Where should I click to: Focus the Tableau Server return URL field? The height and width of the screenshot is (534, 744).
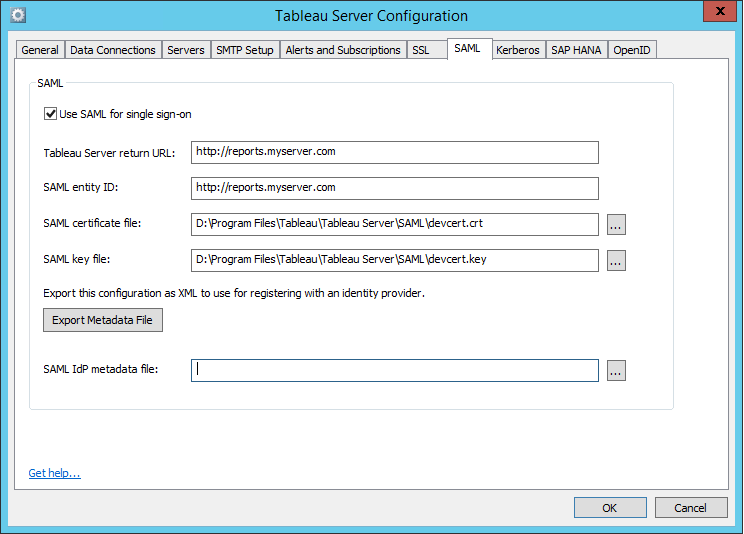point(395,152)
